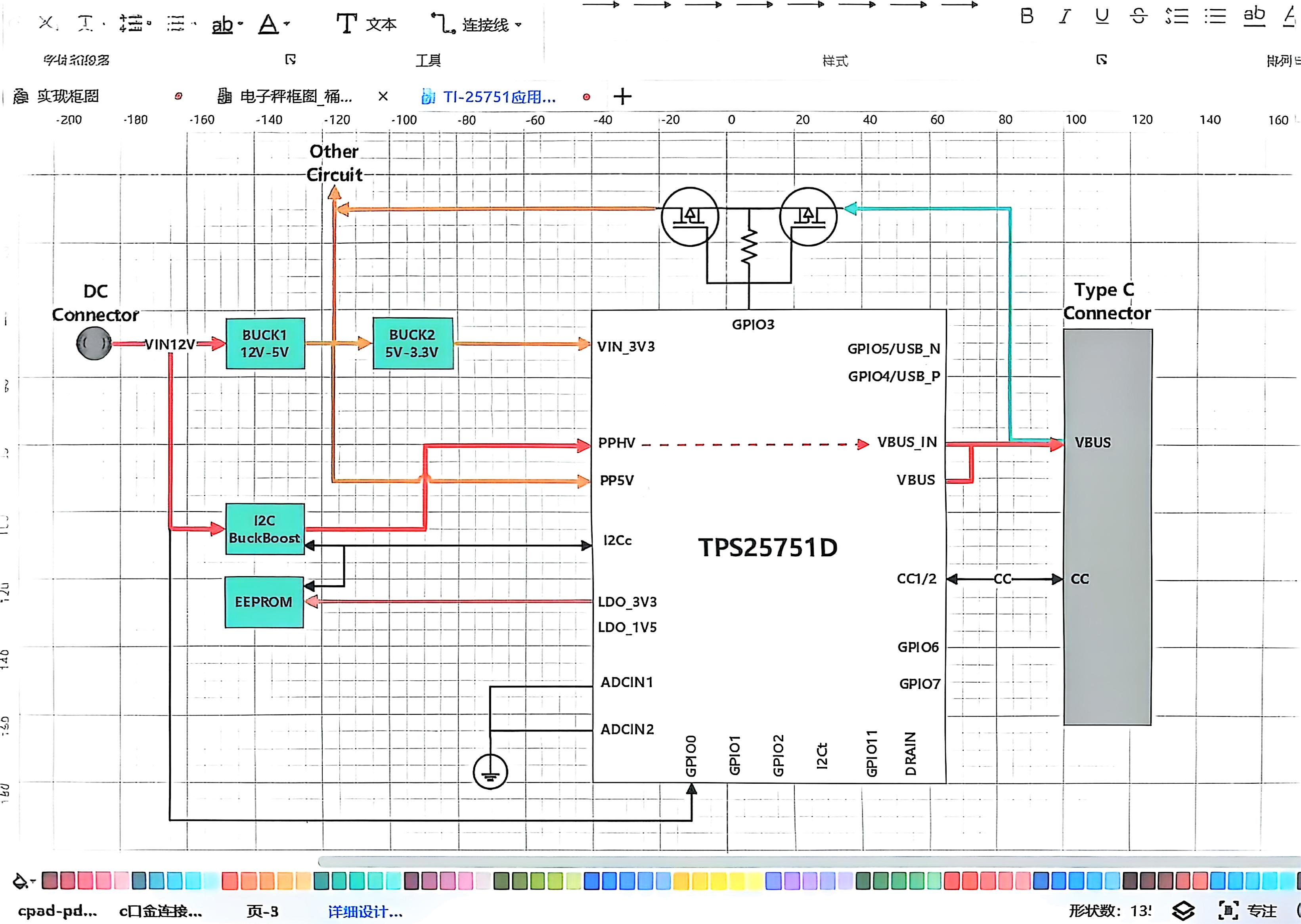Toggle strikethrough formatting
Viewport: 1301px width, 924px height.
point(1138,16)
